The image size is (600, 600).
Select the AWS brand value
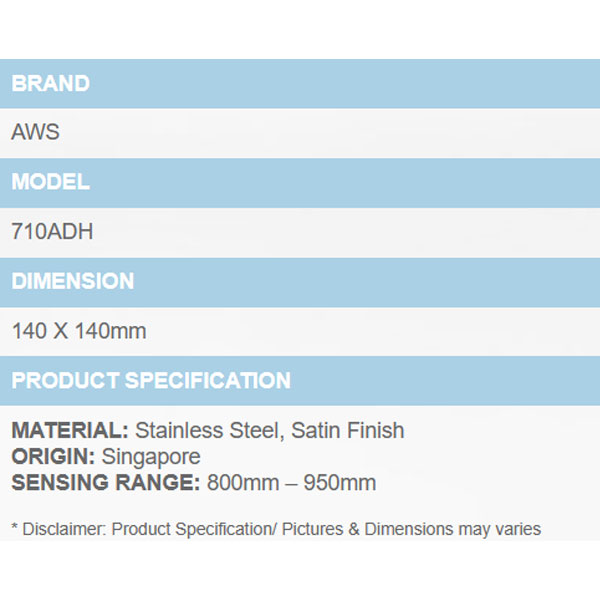[x=36, y=133]
